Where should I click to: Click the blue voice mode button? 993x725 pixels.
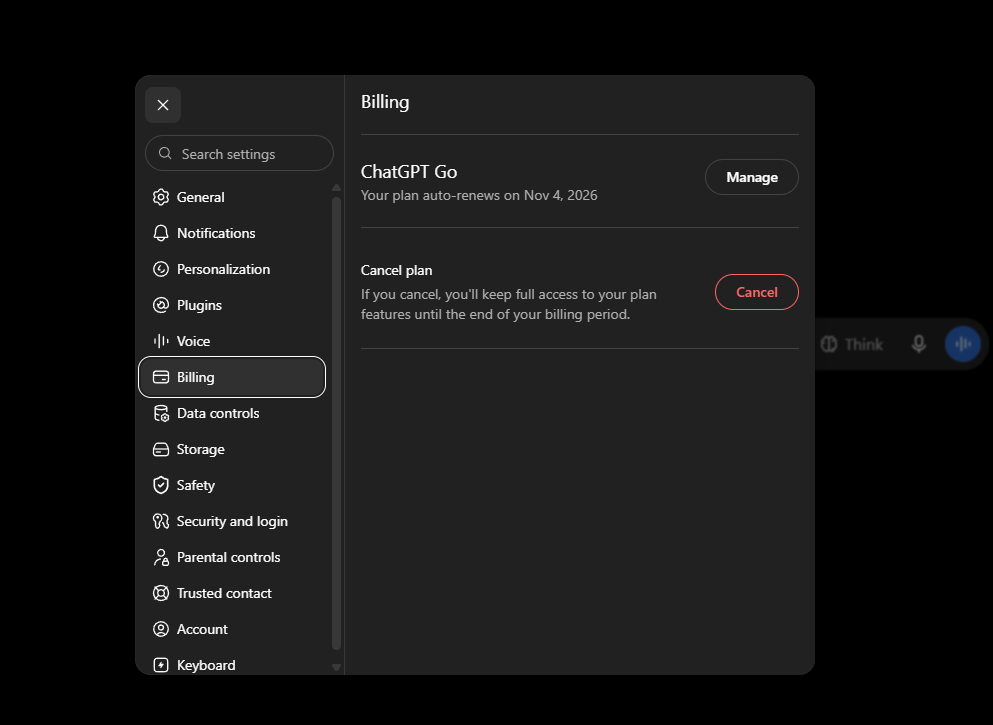(x=963, y=344)
